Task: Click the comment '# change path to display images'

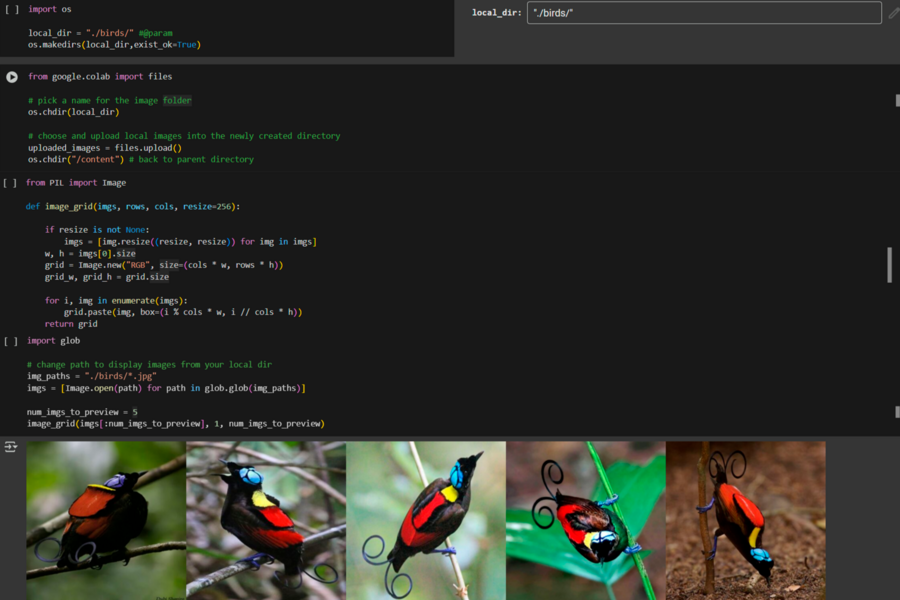Action: pos(149,365)
